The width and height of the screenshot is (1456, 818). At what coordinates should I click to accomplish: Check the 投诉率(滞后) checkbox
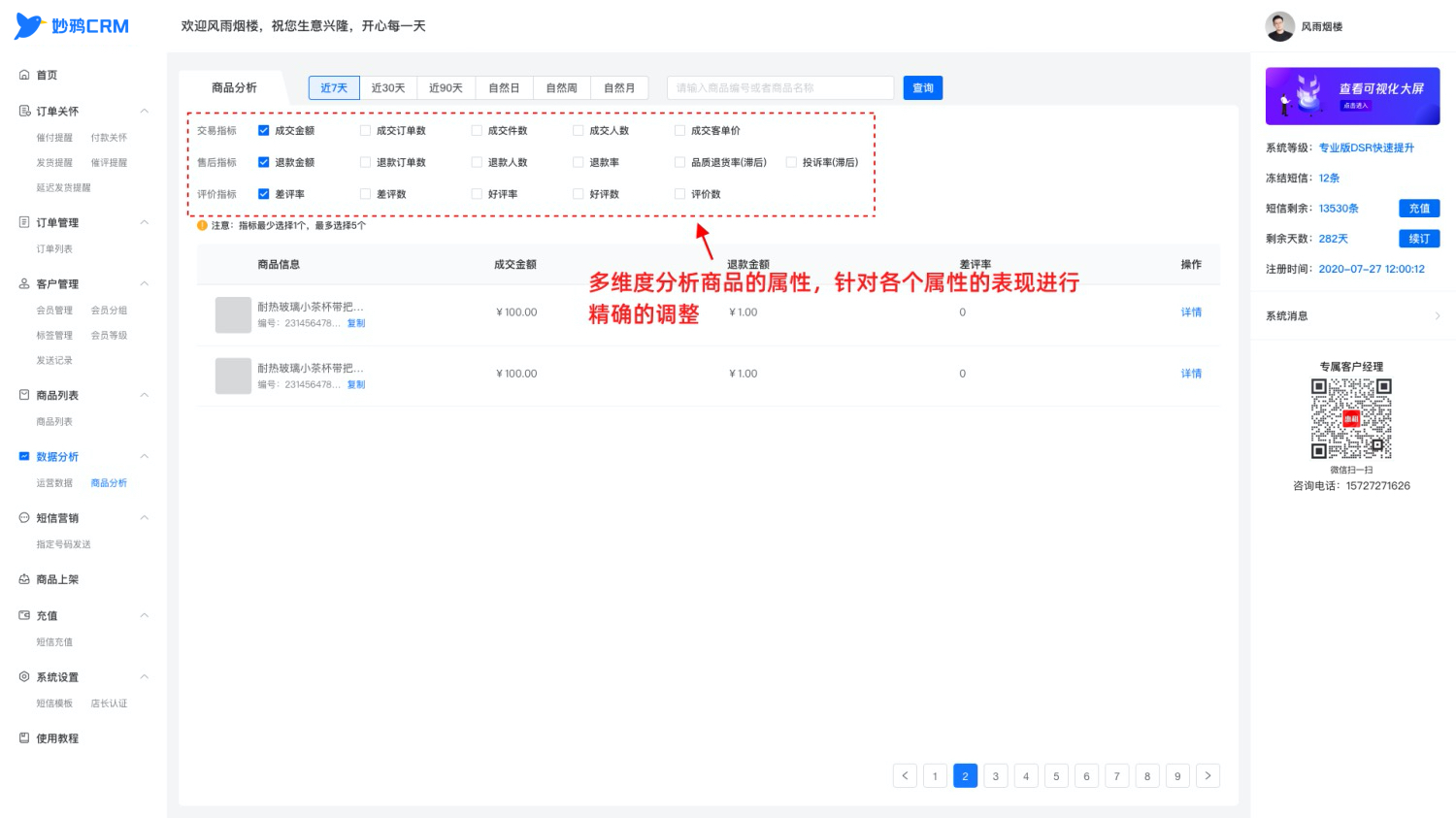click(791, 162)
